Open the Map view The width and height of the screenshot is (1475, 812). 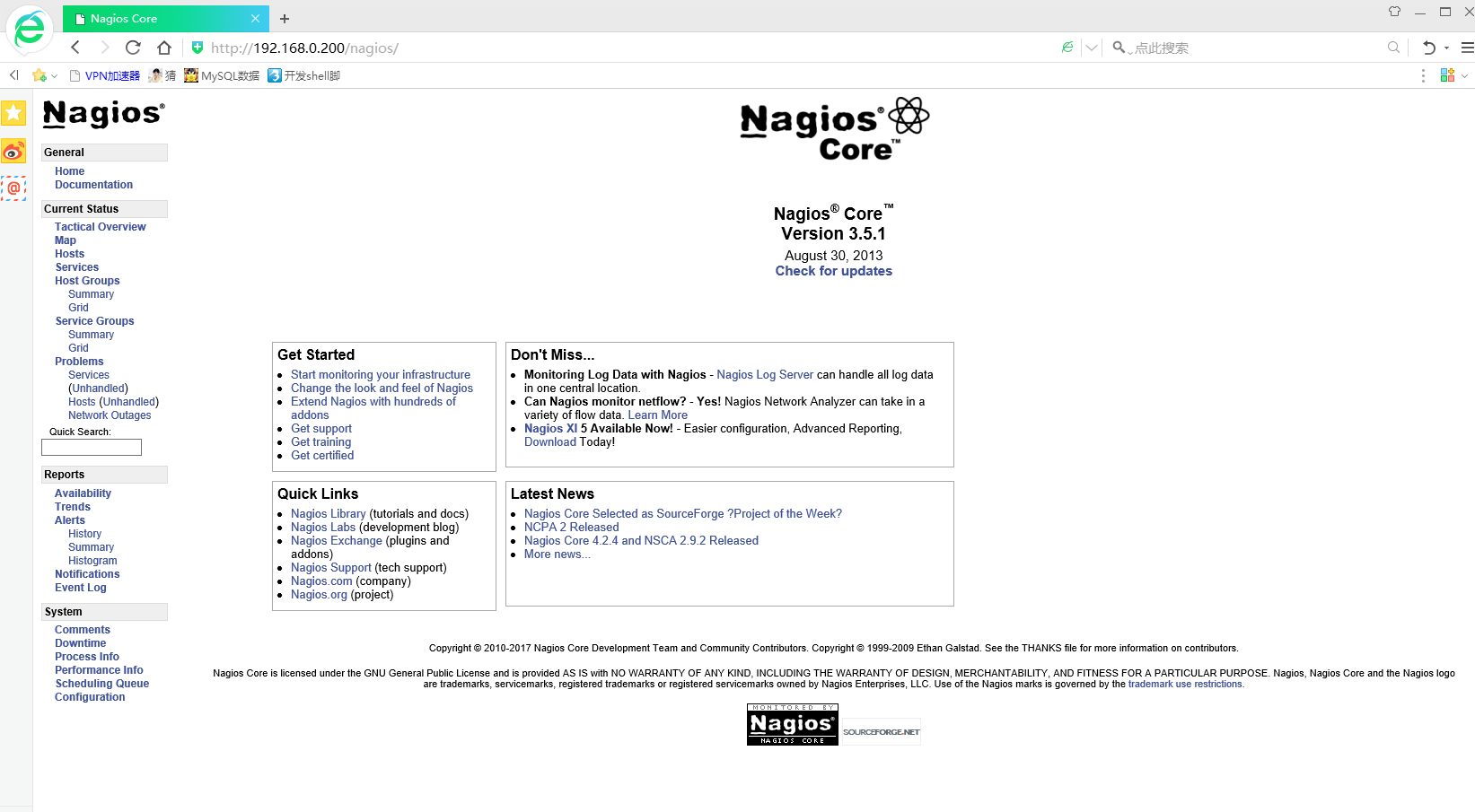click(x=65, y=240)
